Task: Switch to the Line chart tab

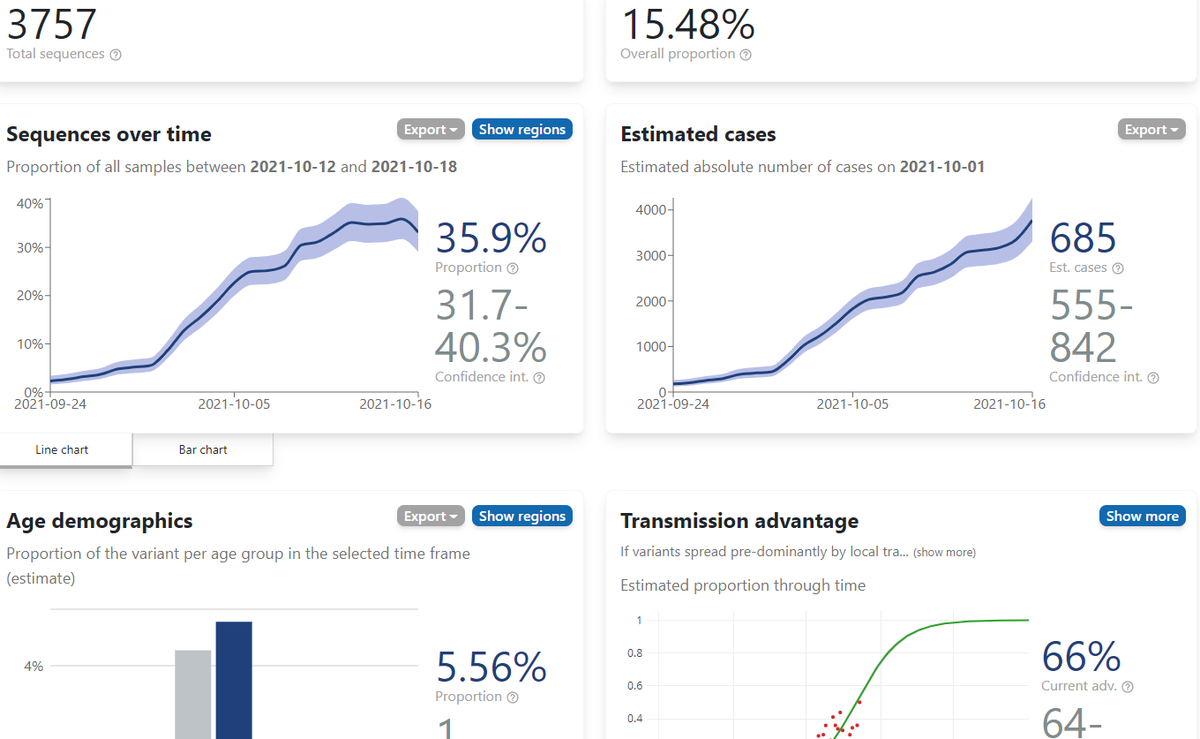Action: click(62, 450)
